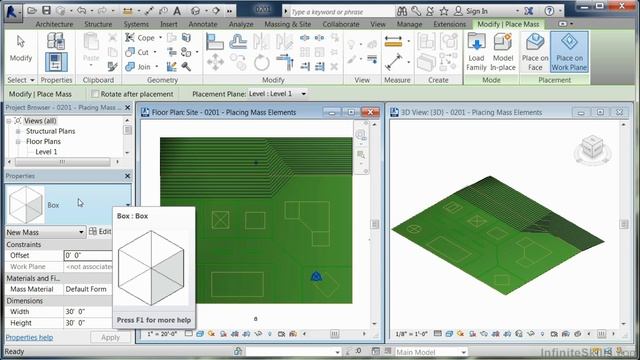The width and height of the screenshot is (640, 360).
Task: Expand the Structural Plans tree node
Action: (18, 131)
